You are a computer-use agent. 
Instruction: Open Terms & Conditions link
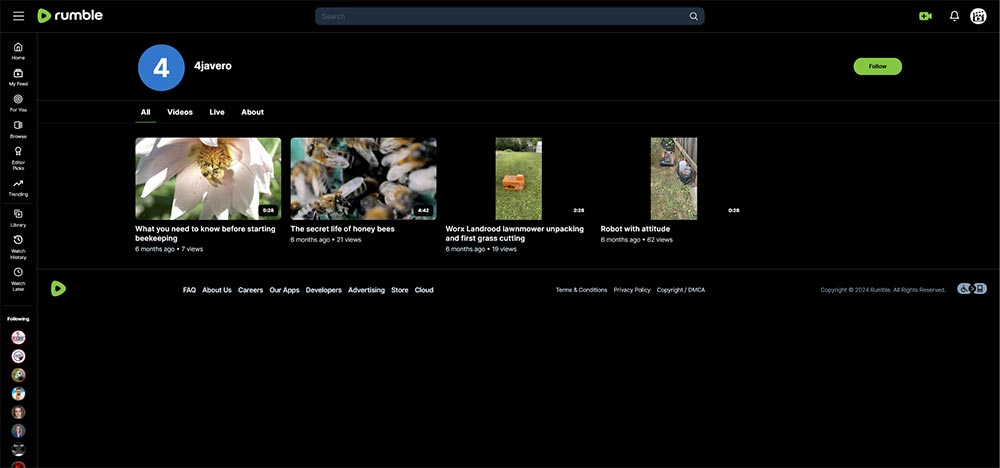[x=582, y=290]
